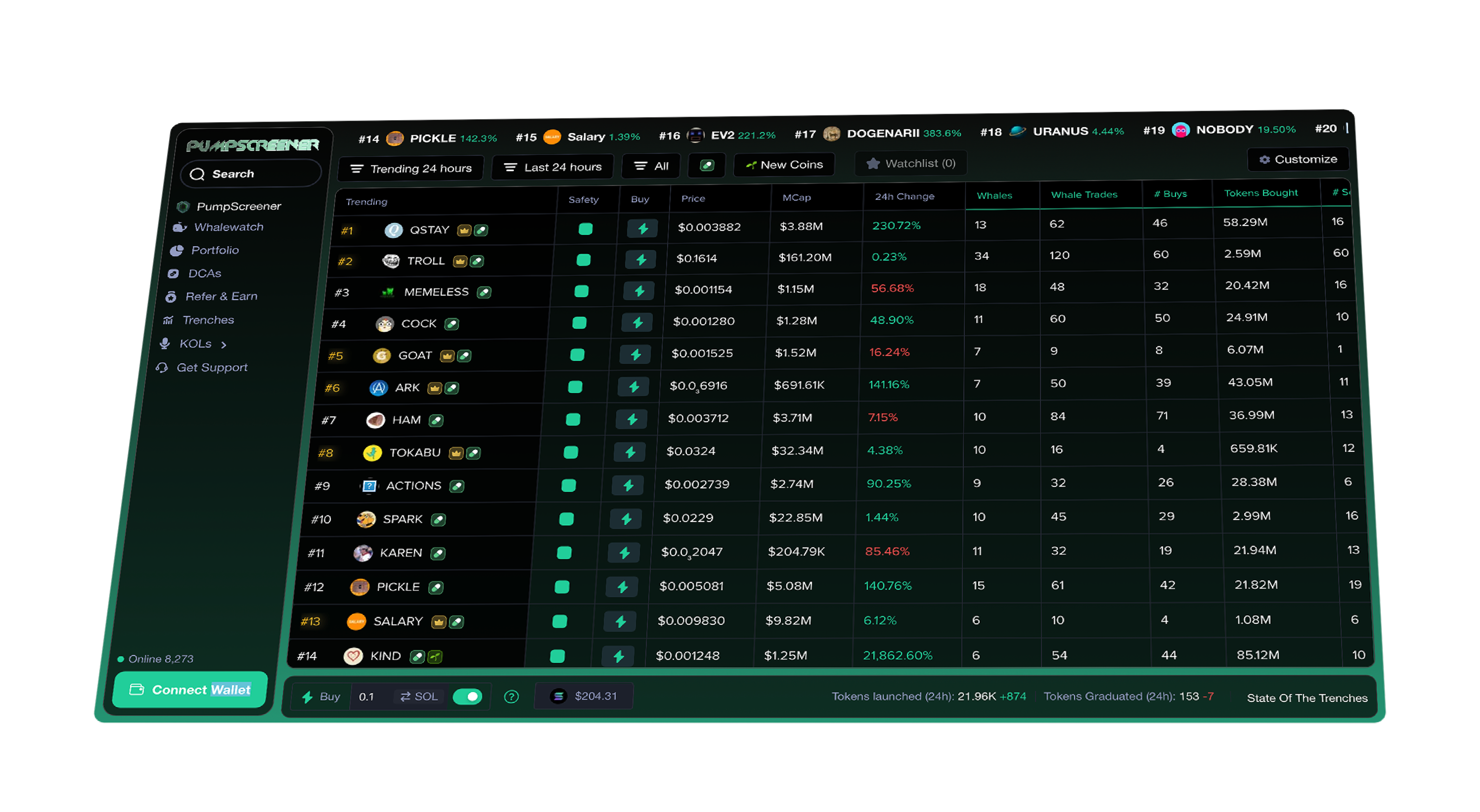Select the ACTIONS token name
Image resolution: width=1480 pixels, height=812 pixels.
[413, 486]
